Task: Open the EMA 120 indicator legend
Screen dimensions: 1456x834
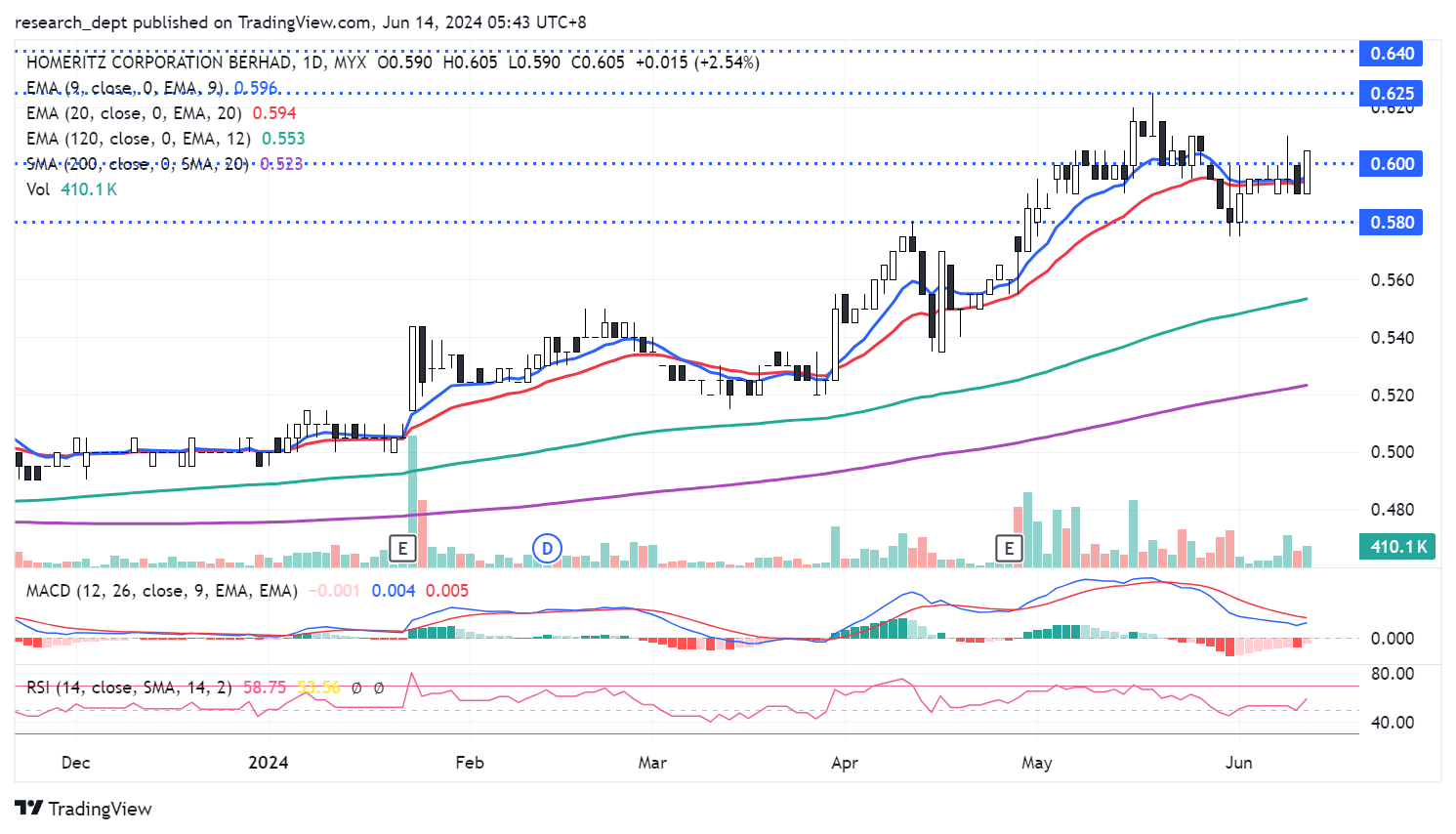Action: click(138, 139)
